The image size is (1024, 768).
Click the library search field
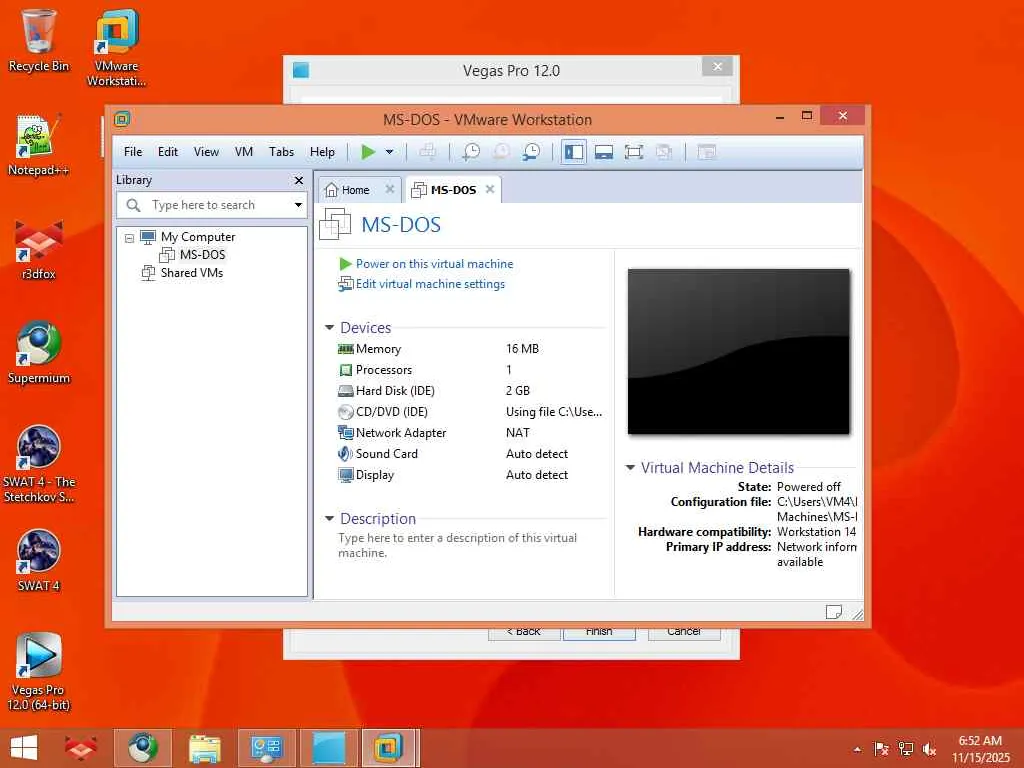coord(212,205)
